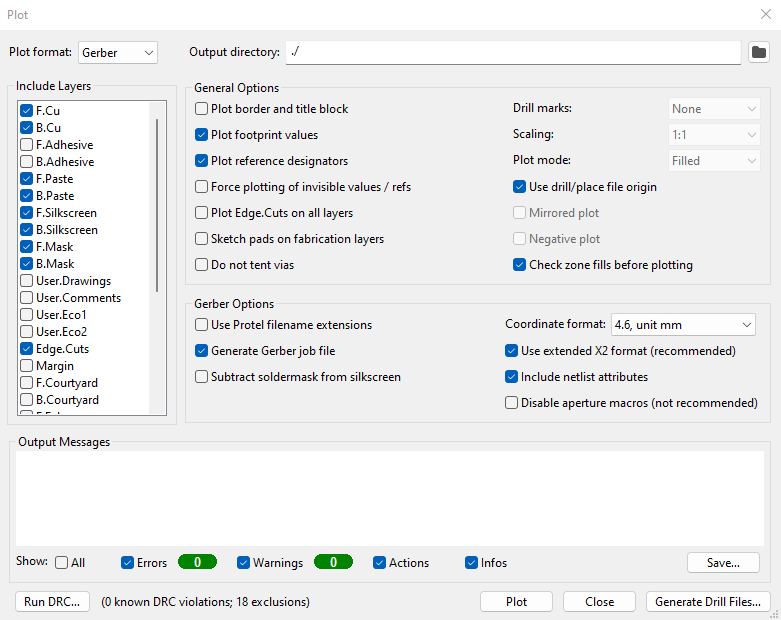Enable the User.Comments layer
The image size is (781, 620).
[26, 298]
